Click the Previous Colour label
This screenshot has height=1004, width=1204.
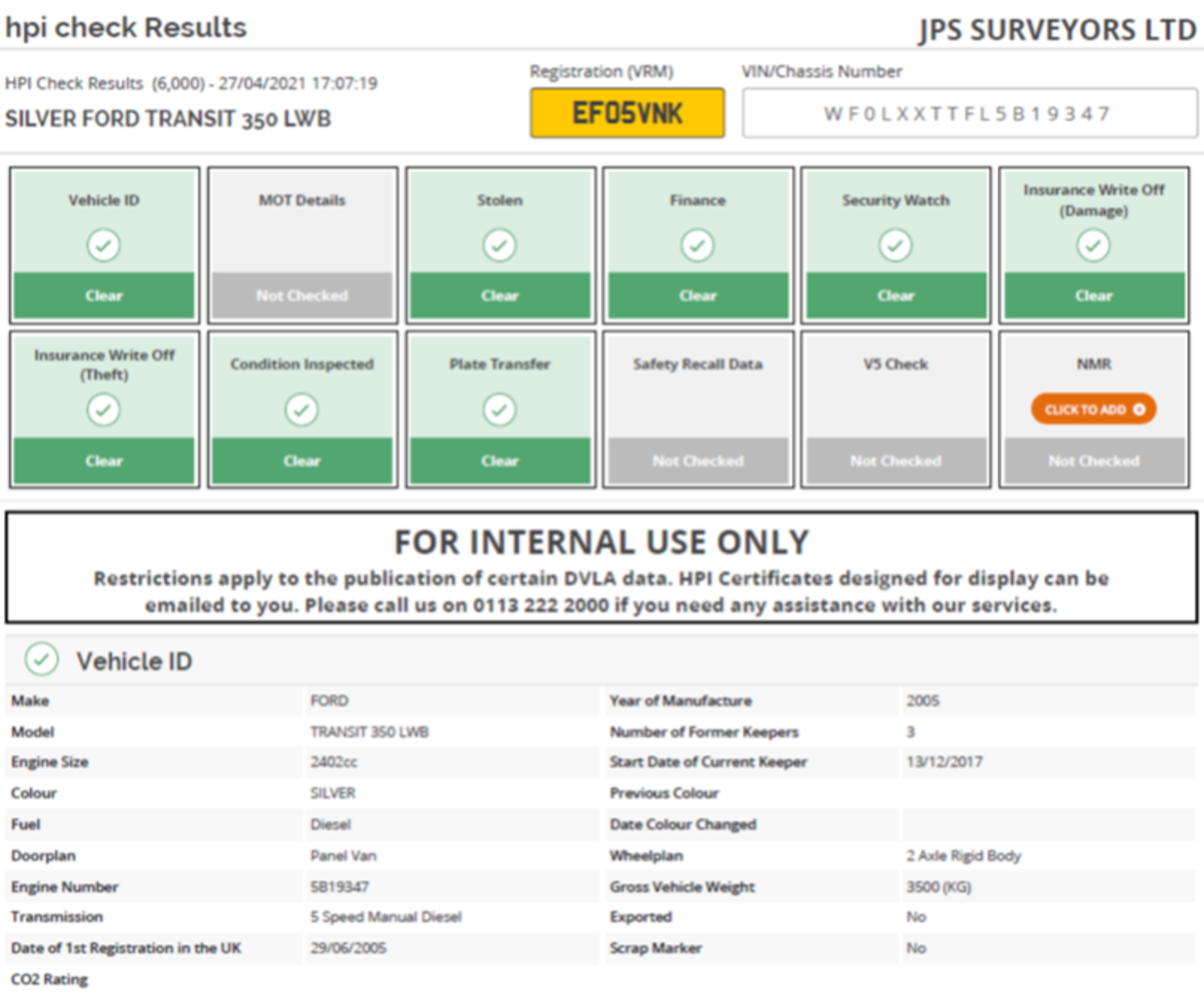[x=664, y=793]
